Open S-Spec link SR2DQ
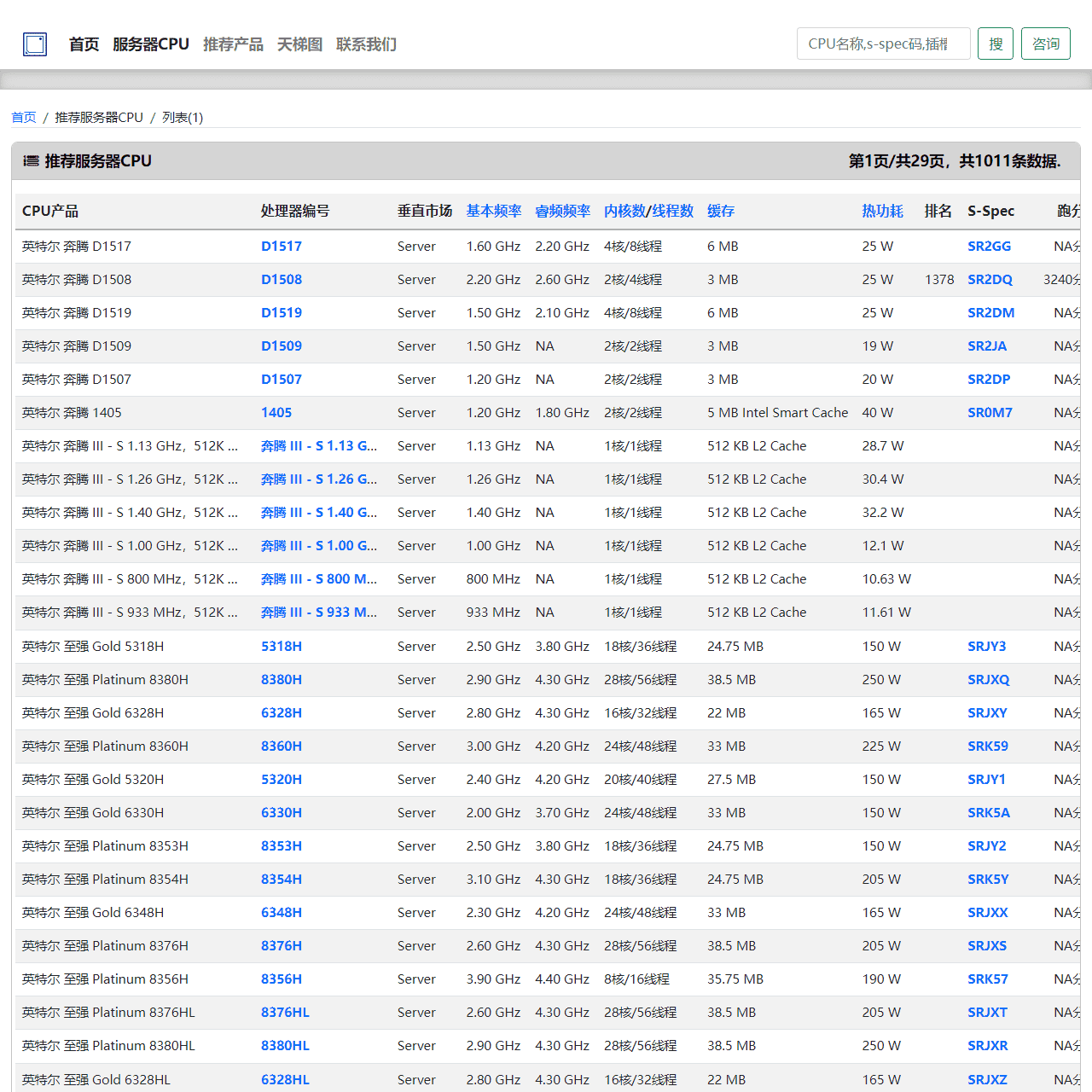The width and height of the screenshot is (1092, 1092). (x=990, y=279)
